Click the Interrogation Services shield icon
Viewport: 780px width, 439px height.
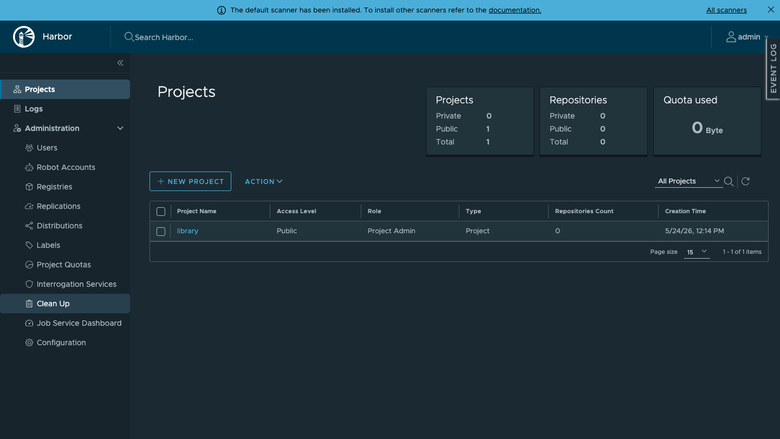29,284
